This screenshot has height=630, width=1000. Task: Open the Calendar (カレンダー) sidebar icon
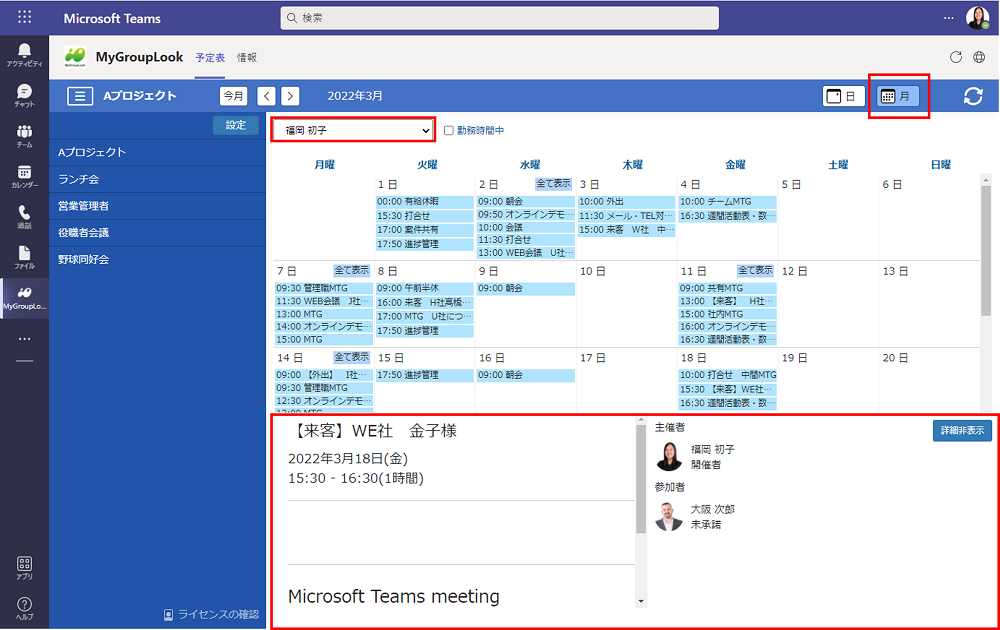pos(24,176)
